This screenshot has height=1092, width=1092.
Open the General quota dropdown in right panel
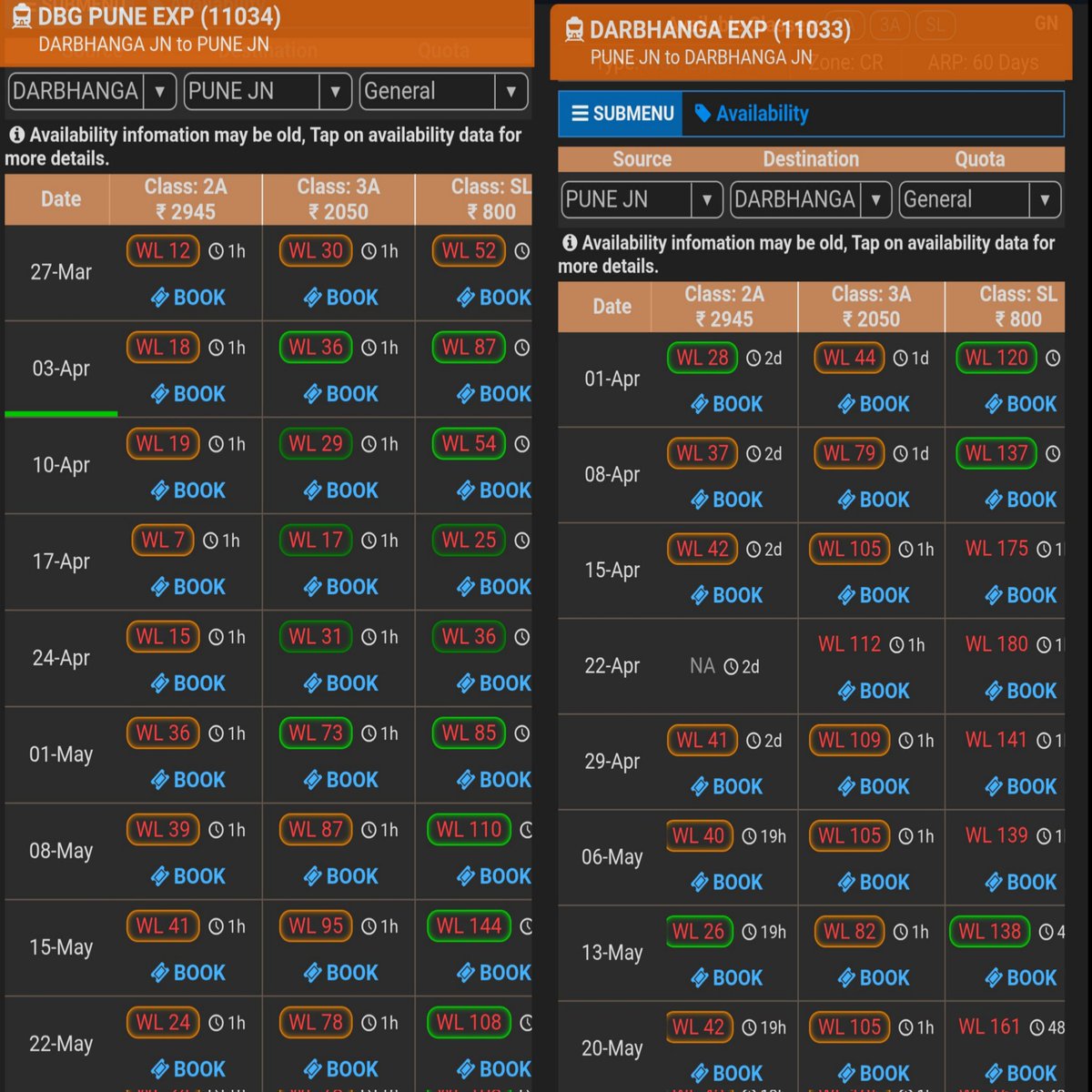point(980,199)
